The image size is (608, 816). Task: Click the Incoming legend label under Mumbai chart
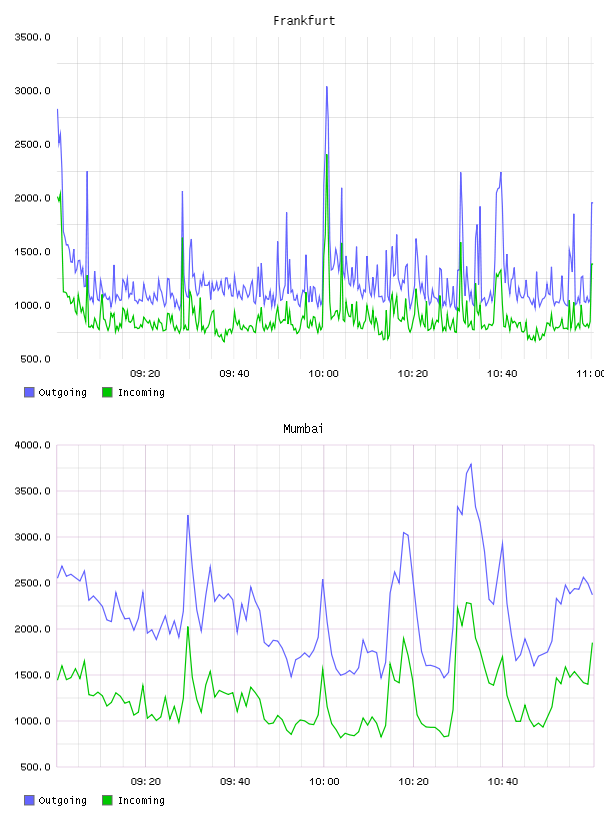point(141,801)
